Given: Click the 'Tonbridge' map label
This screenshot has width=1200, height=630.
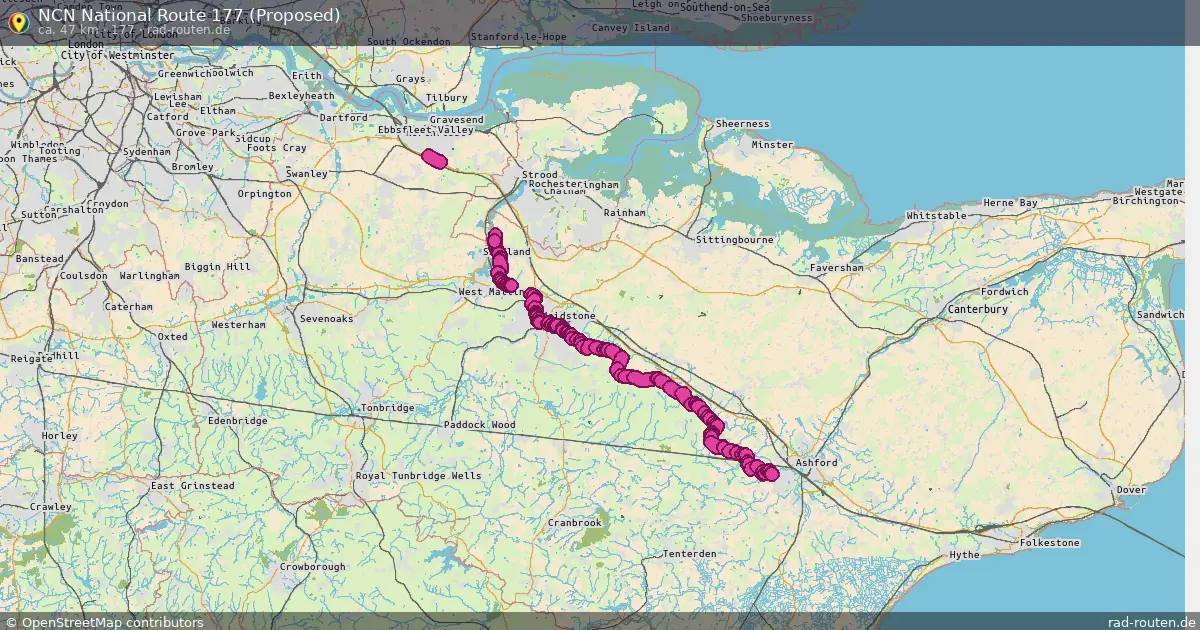Looking at the screenshot, I should [388, 408].
